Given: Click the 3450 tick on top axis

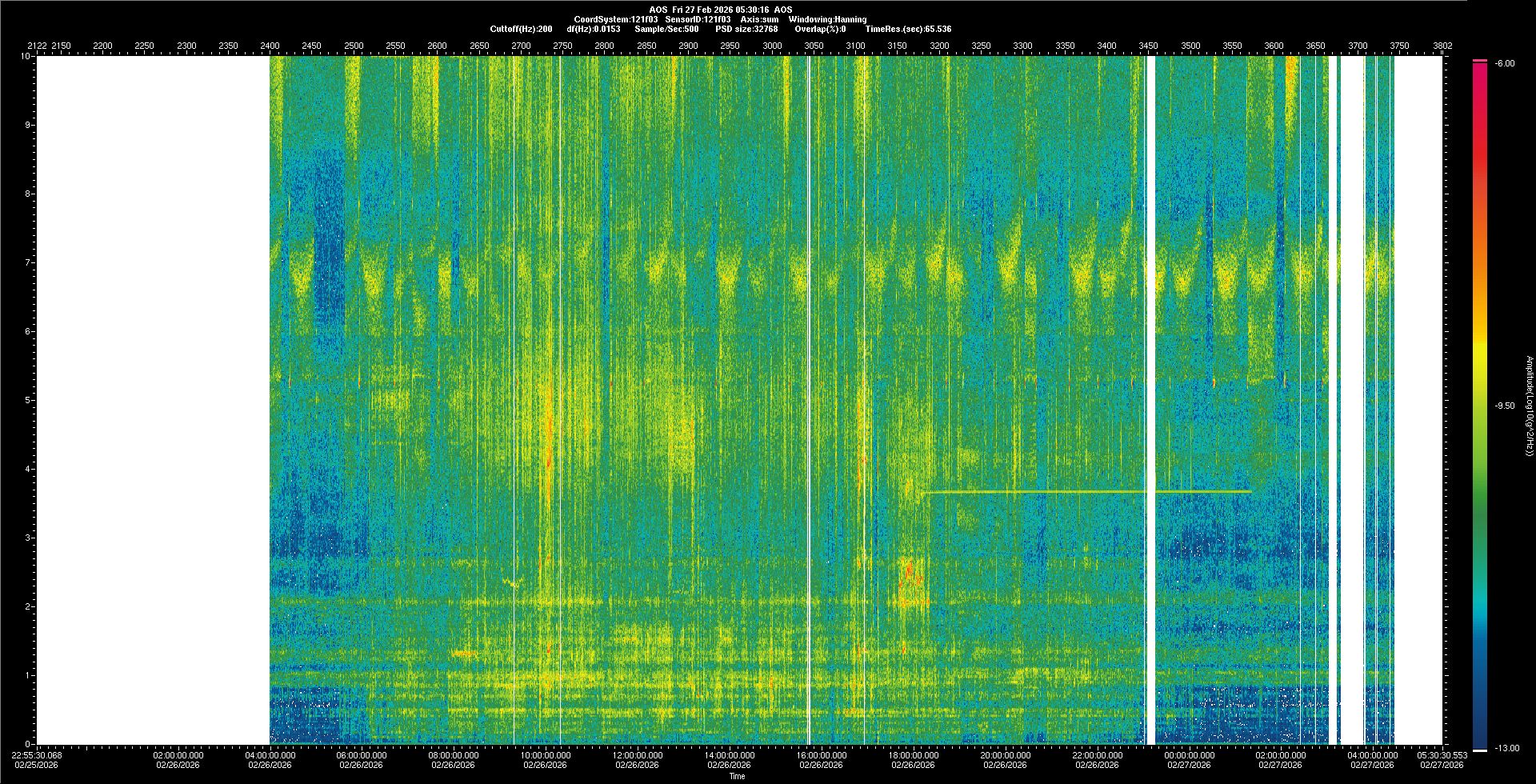Looking at the screenshot, I should click(x=1148, y=46).
